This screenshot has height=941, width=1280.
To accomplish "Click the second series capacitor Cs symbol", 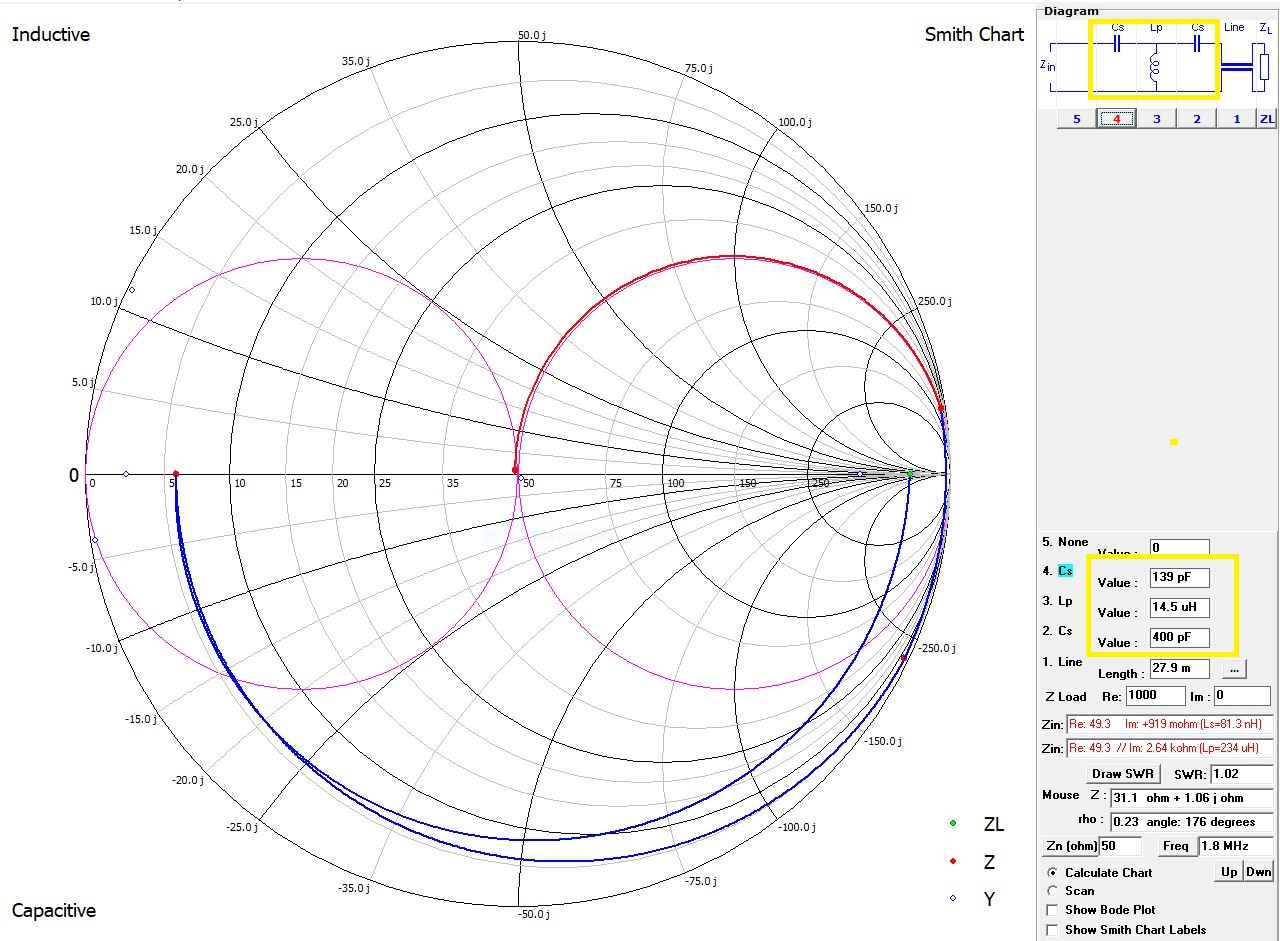I will 1197,43.
